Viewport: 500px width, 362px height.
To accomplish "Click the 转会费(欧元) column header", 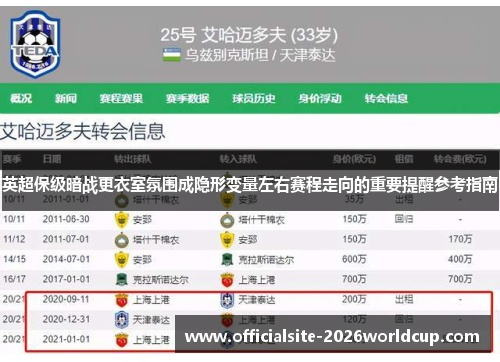I will coord(460,159).
